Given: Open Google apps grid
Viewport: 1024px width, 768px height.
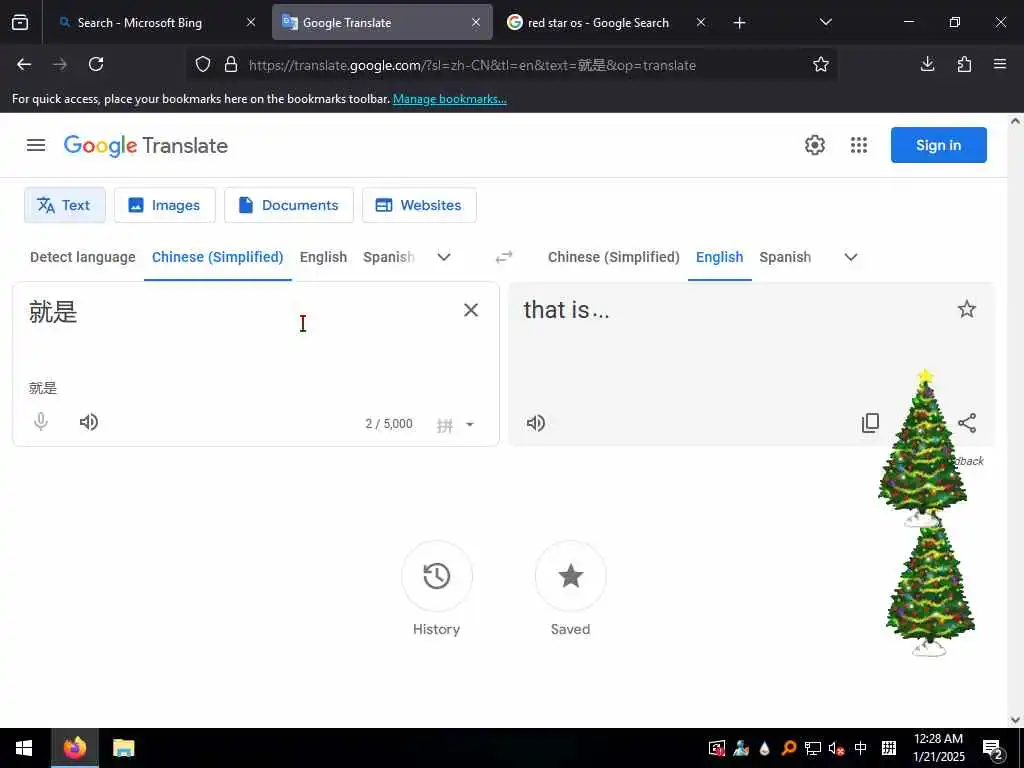Looking at the screenshot, I should click(859, 145).
